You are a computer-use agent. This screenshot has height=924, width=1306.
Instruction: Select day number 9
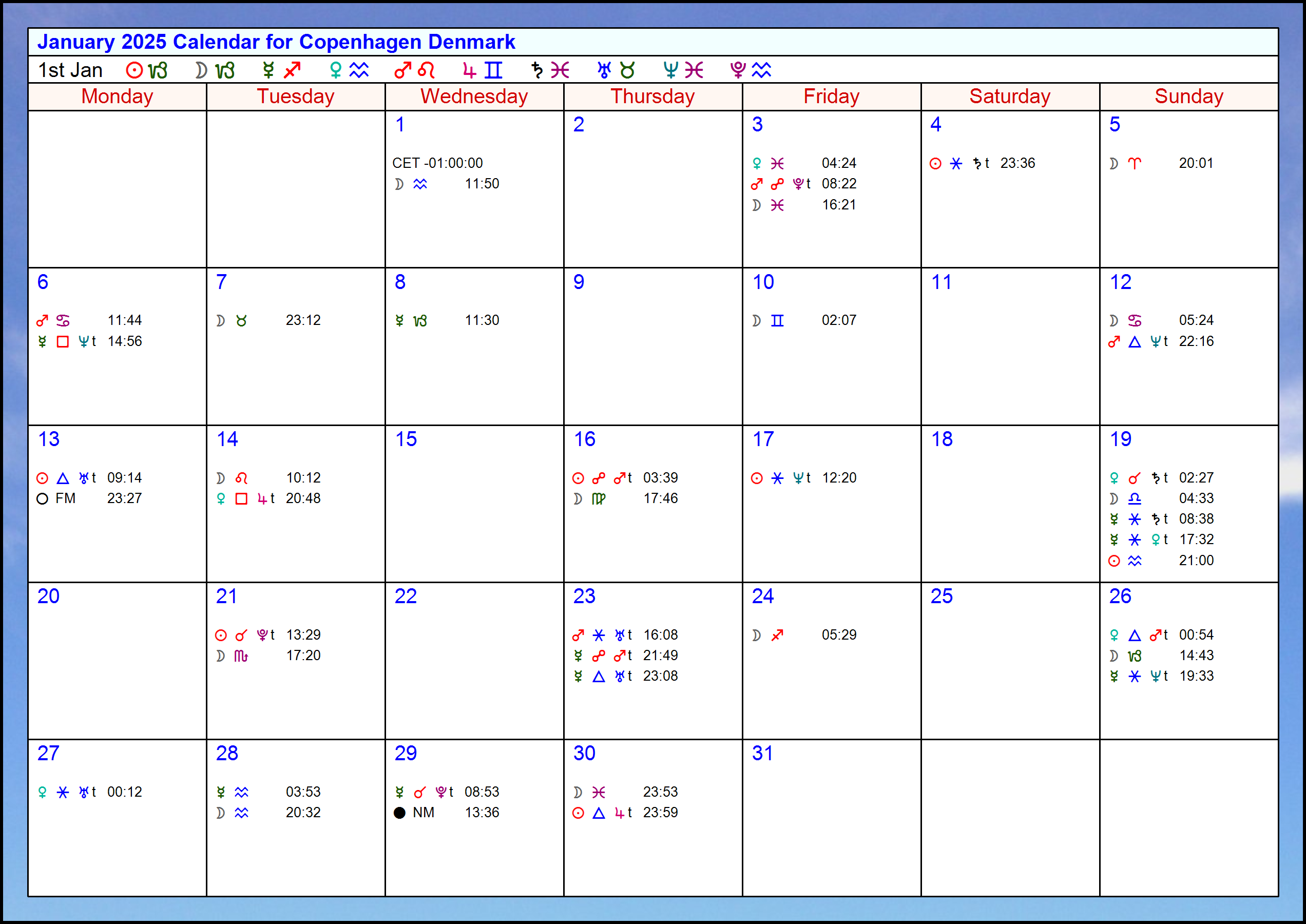(x=579, y=282)
